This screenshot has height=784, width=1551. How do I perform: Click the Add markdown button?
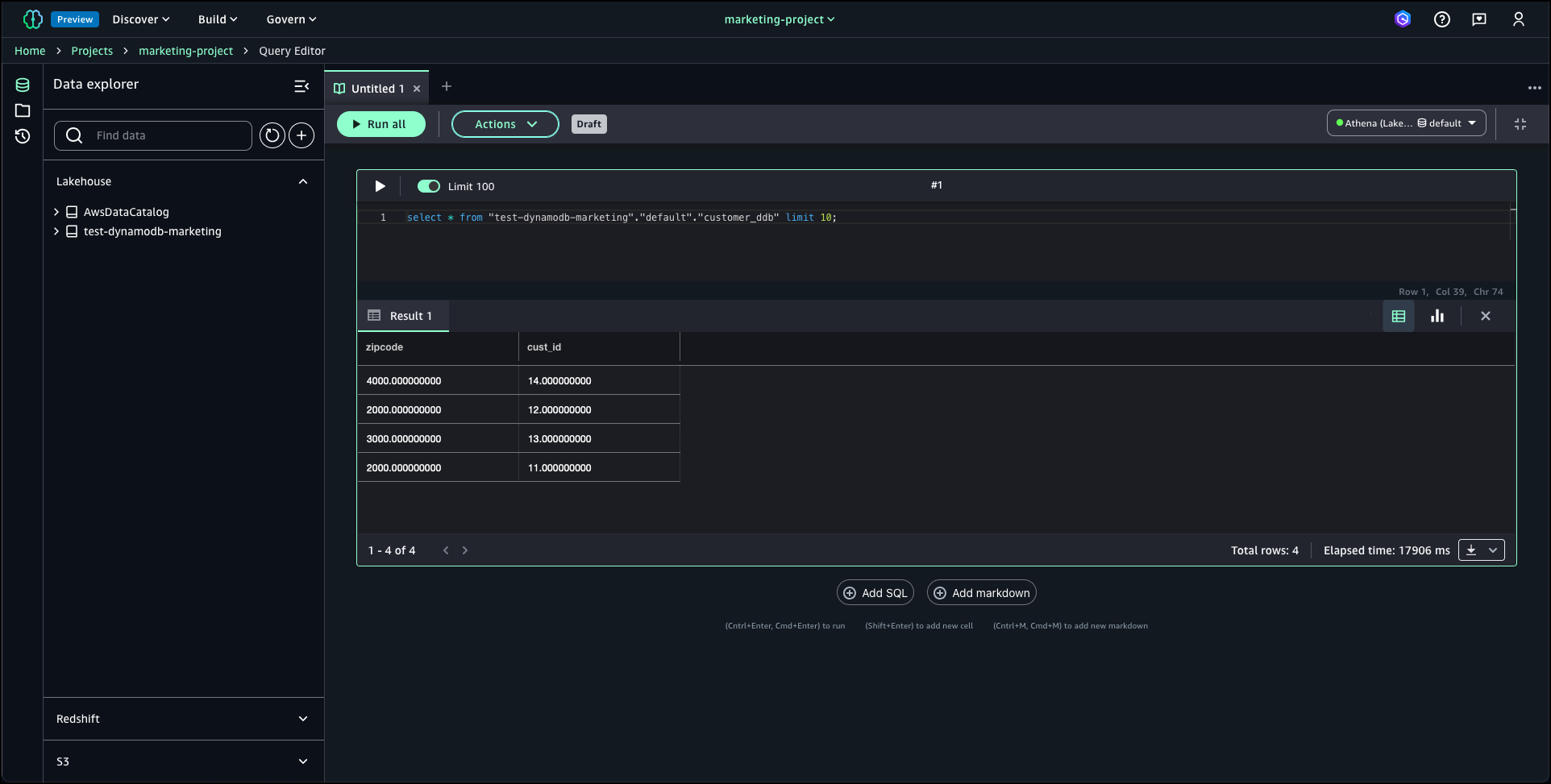pyautogui.click(x=982, y=593)
